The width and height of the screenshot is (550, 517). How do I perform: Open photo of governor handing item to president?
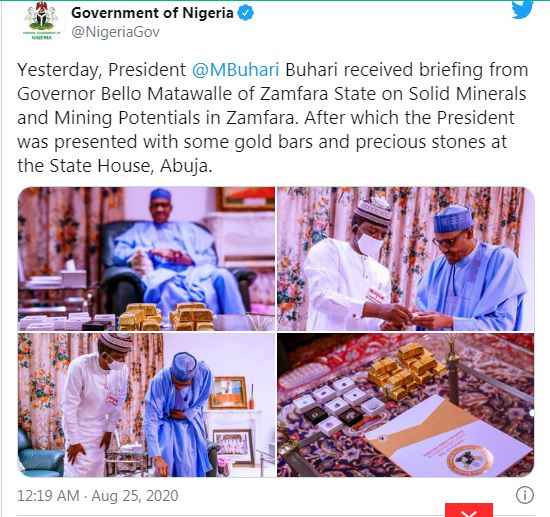click(x=406, y=259)
